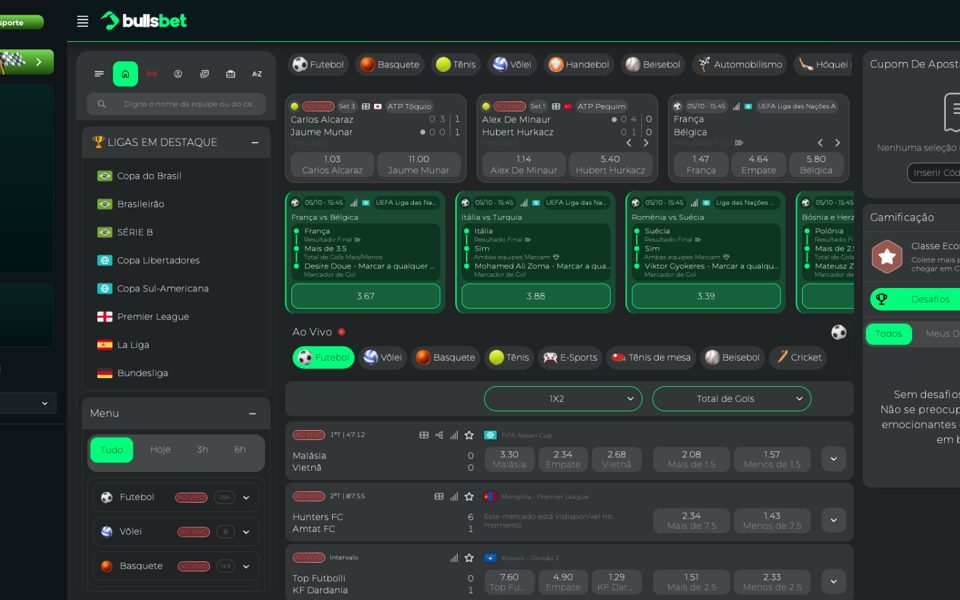Go to next market on De Minaur card

pyautogui.click(x=646, y=143)
